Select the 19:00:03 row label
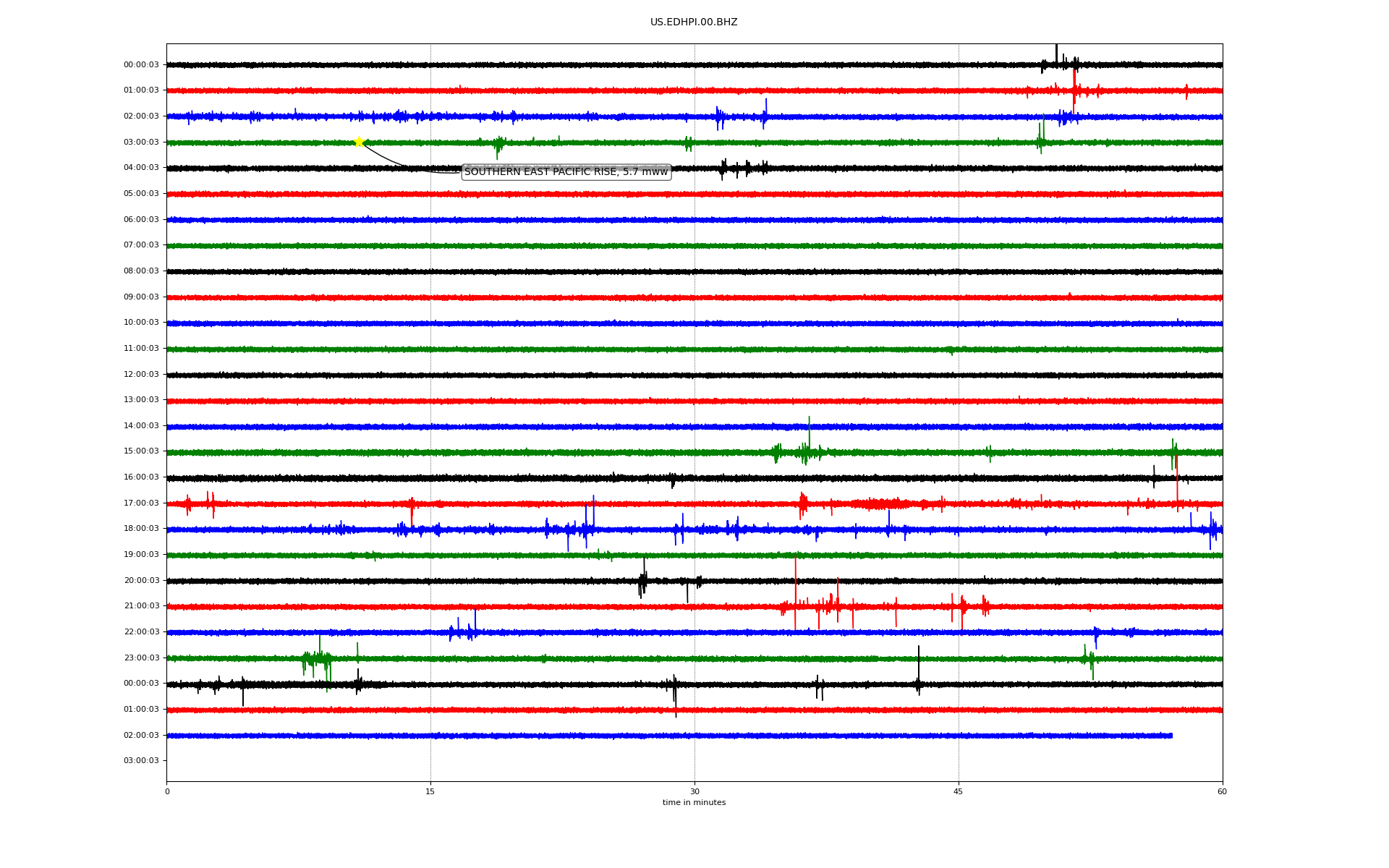Image resolution: width=1389 pixels, height=868 pixels. [141, 555]
